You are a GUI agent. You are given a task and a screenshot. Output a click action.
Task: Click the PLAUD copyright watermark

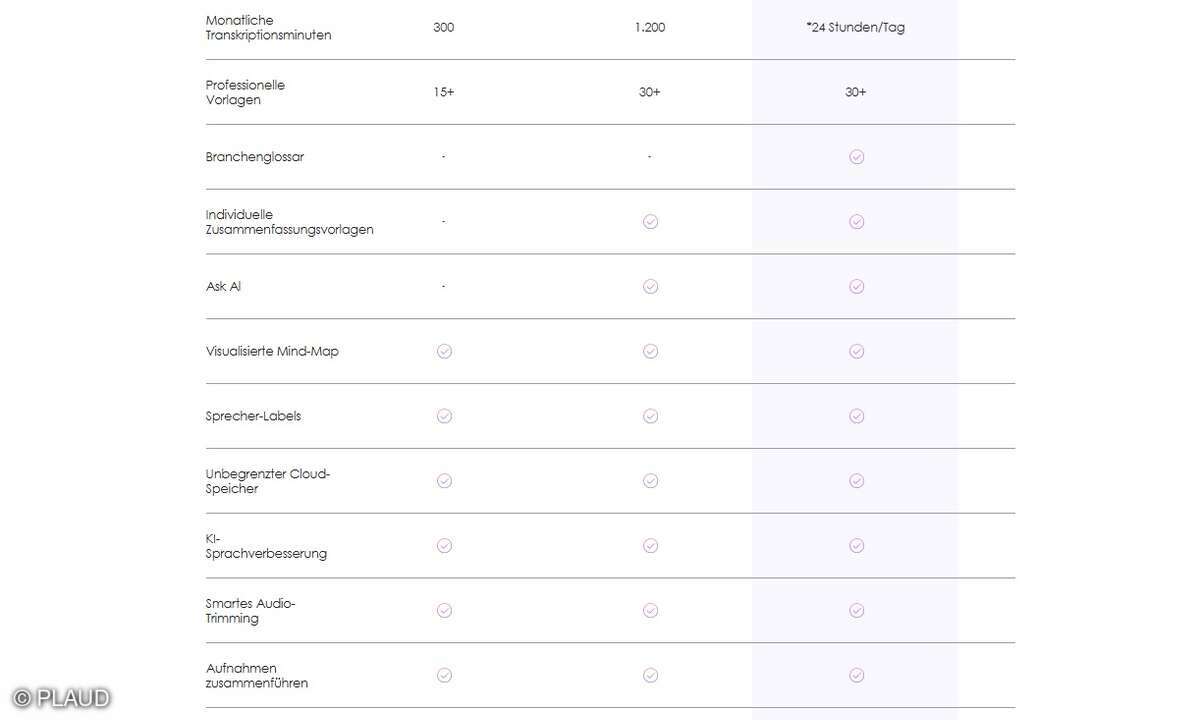[x=61, y=698]
